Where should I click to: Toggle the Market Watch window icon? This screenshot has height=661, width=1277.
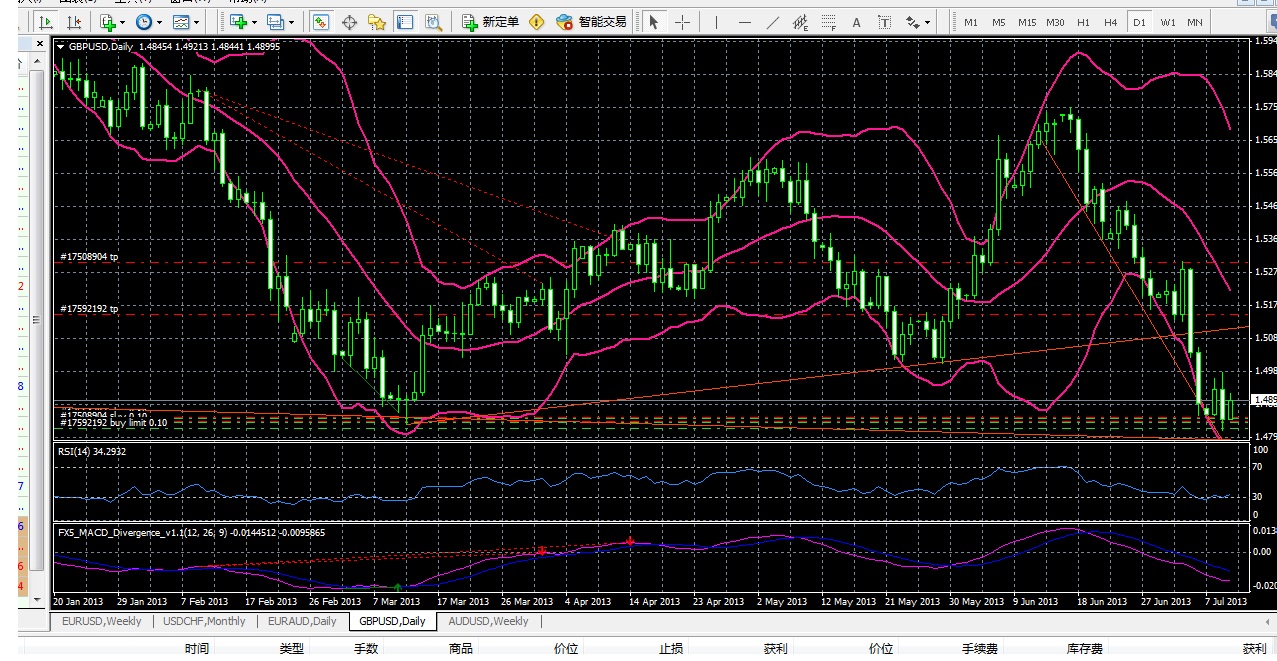[x=320, y=22]
